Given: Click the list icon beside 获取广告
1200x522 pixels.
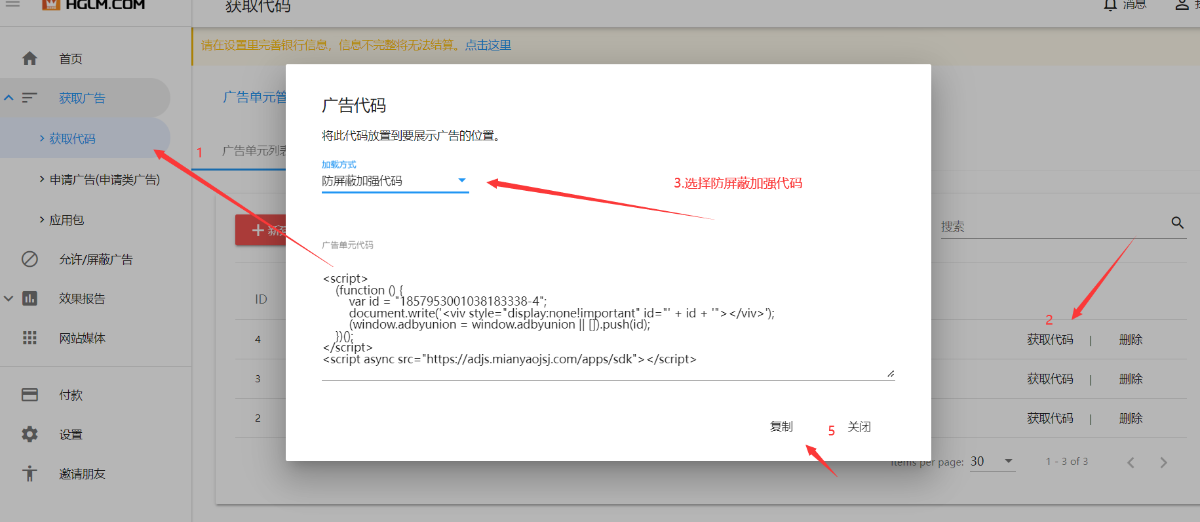Looking at the screenshot, I should coord(30,98).
